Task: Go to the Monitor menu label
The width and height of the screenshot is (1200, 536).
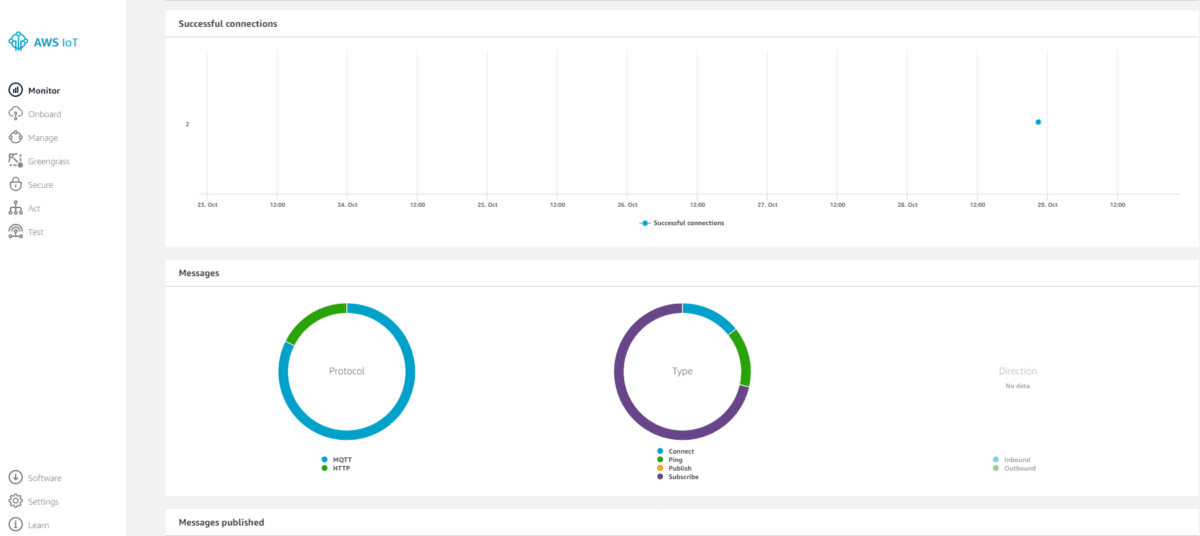Action: [44, 91]
